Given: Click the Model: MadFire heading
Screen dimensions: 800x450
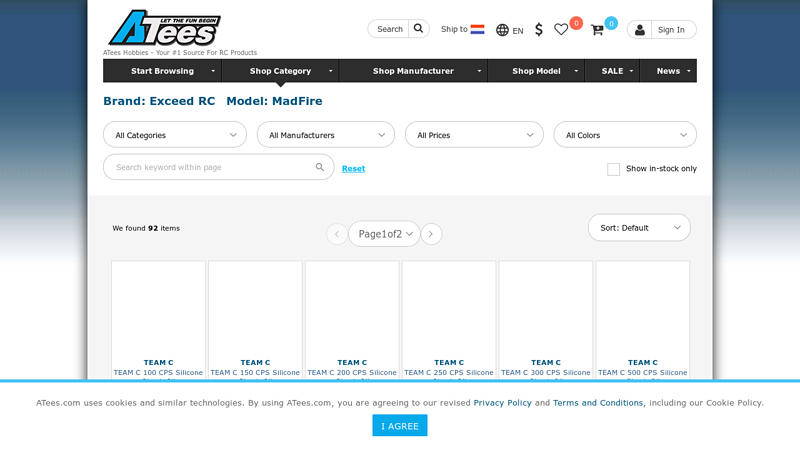Looking at the screenshot, I should pos(274,101).
